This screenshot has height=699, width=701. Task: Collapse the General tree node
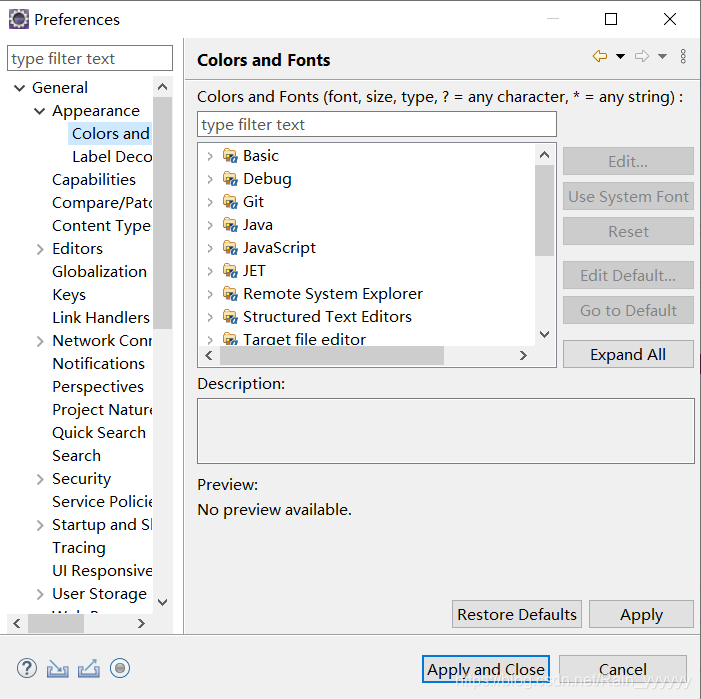coord(20,88)
